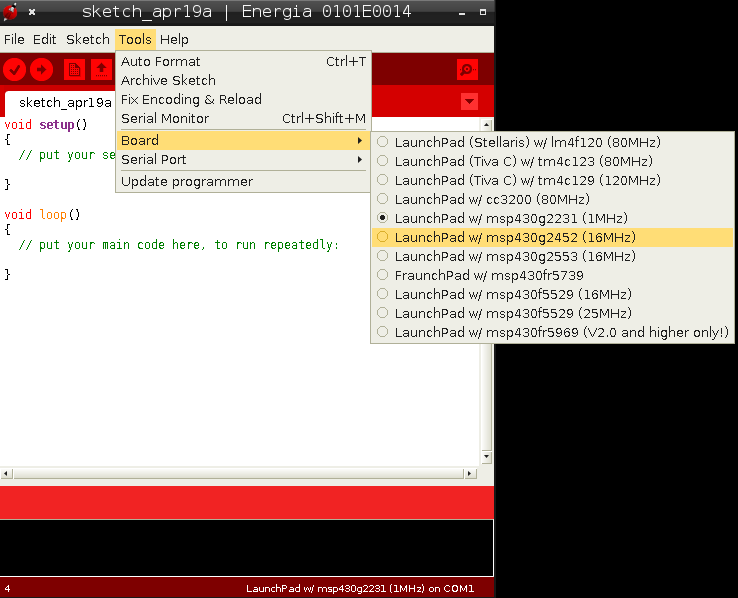Click the Open sketch up-arrow icon
The width and height of the screenshot is (738, 598).
click(101, 70)
